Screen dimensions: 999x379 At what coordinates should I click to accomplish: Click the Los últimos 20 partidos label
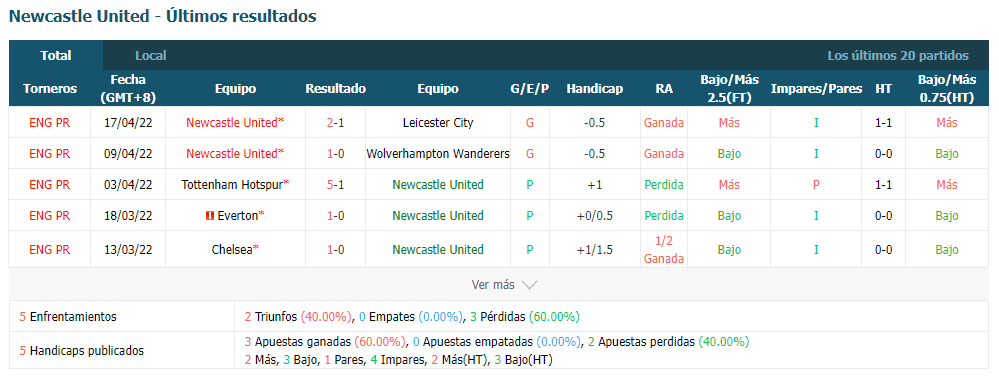coord(898,55)
